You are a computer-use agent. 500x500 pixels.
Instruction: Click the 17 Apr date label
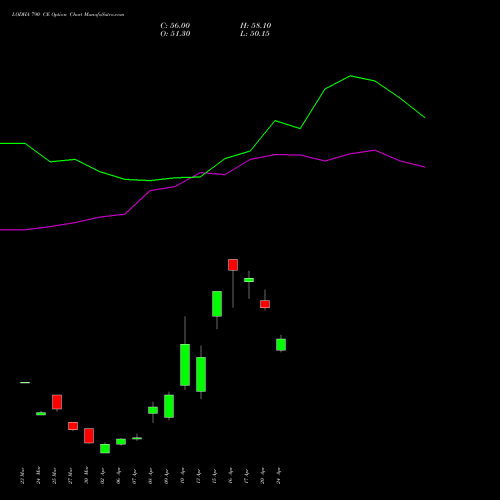[x=246, y=476]
